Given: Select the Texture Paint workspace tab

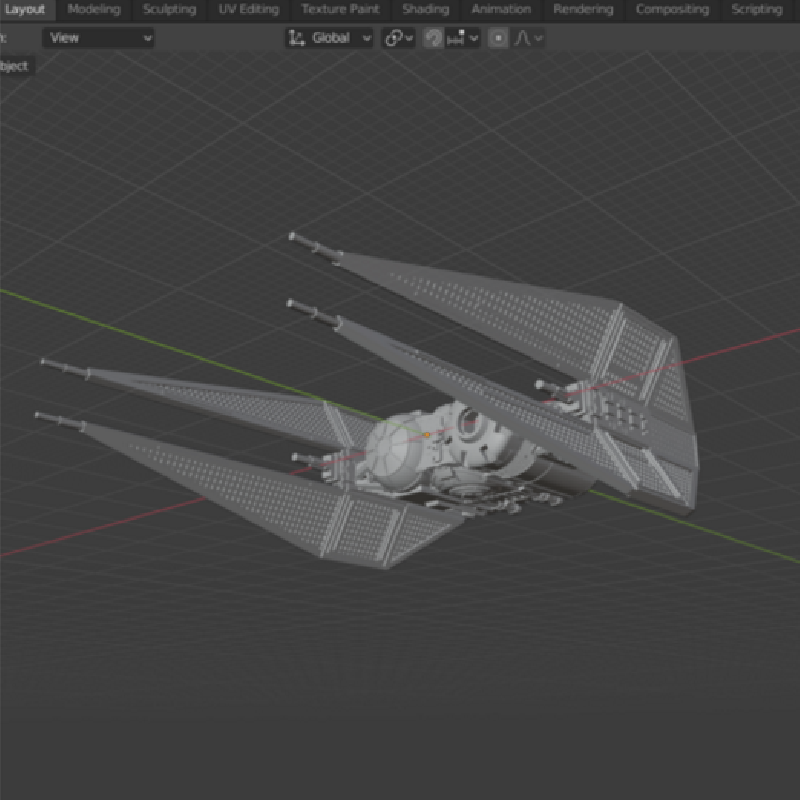Looking at the screenshot, I should (340, 9).
